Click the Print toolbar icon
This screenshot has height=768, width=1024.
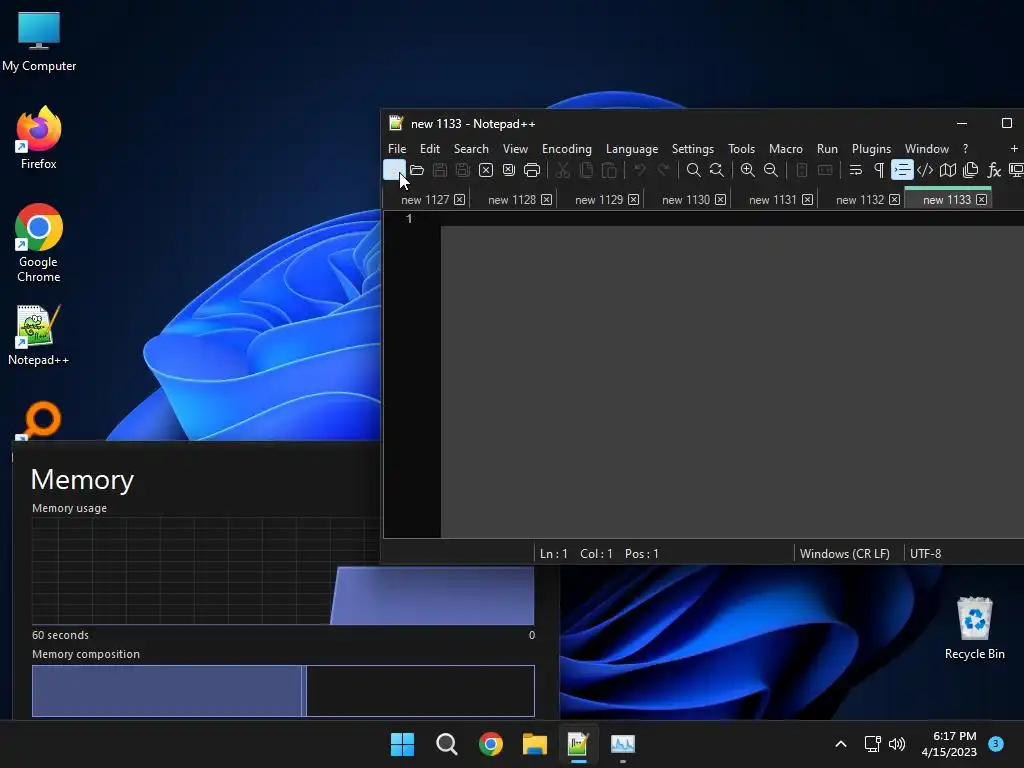tap(532, 170)
